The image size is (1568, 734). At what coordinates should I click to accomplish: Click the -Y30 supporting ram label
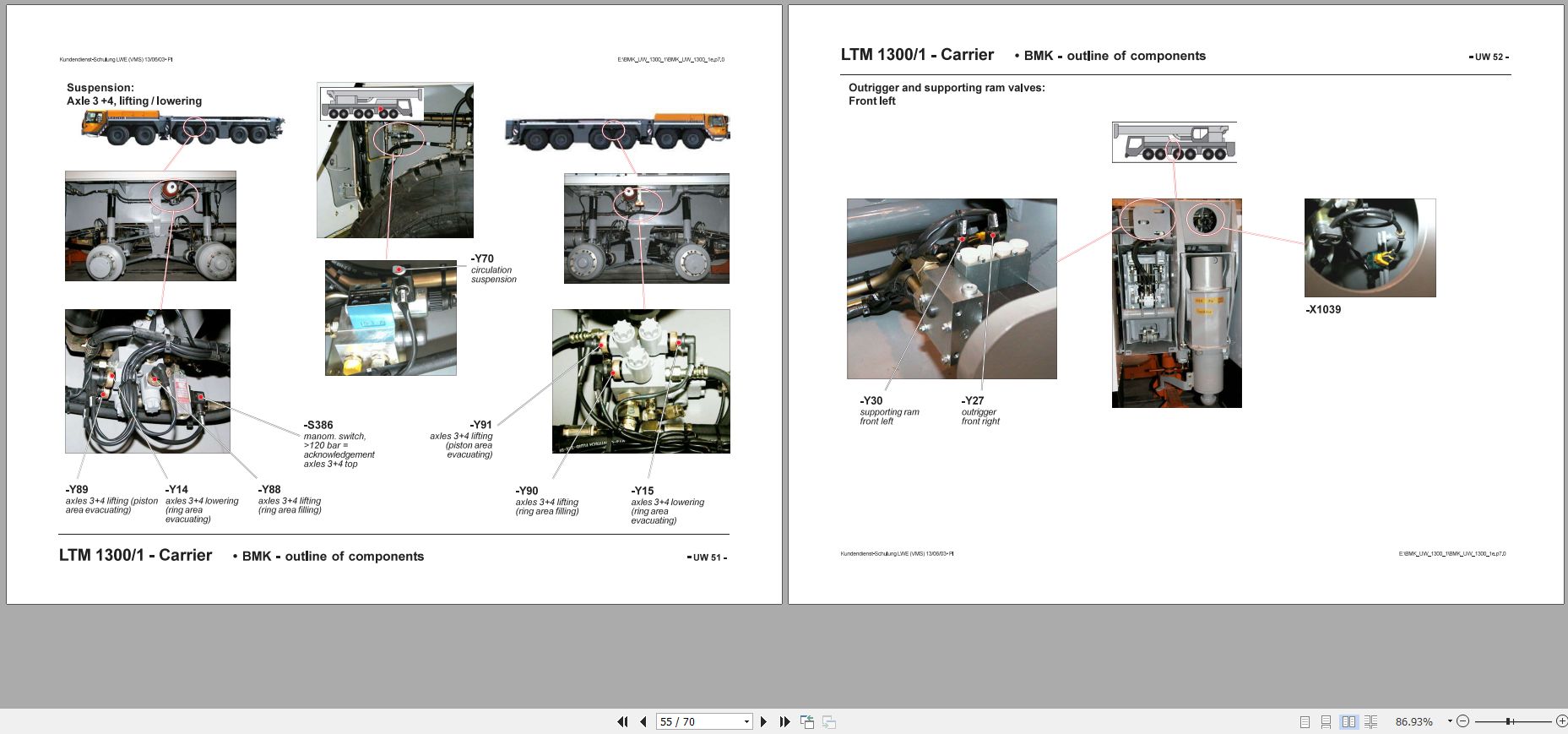click(x=889, y=410)
